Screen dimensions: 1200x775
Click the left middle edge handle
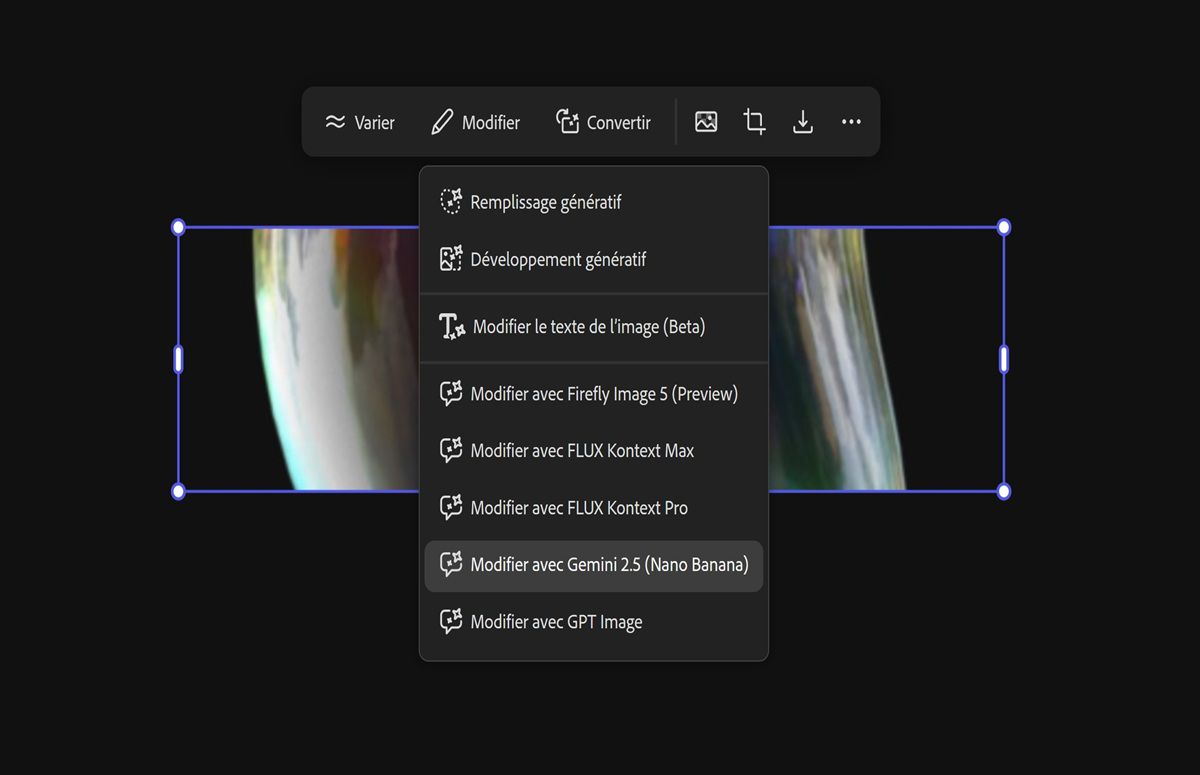point(178,359)
